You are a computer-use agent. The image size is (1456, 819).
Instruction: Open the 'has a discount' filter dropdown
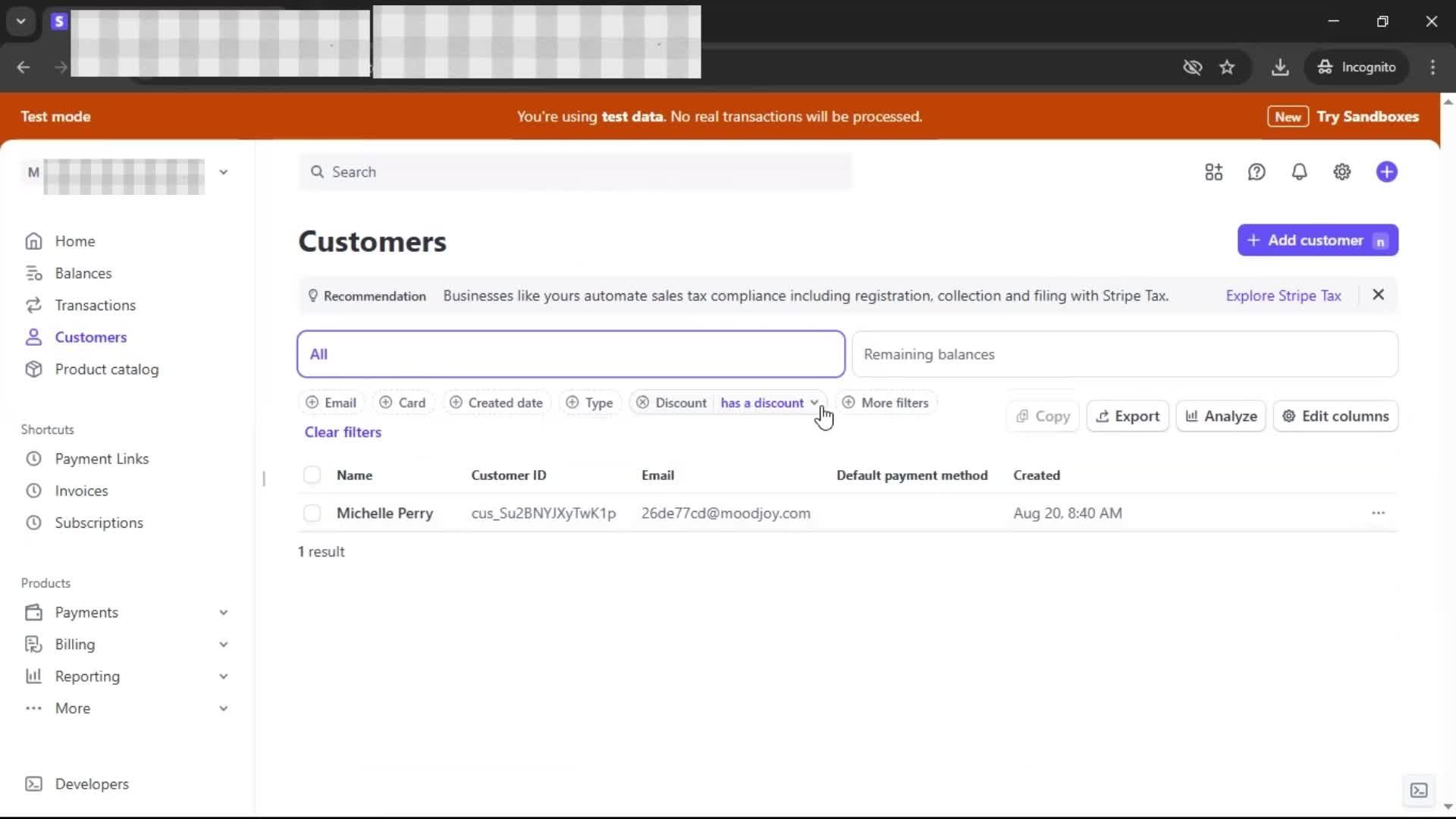pos(769,403)
